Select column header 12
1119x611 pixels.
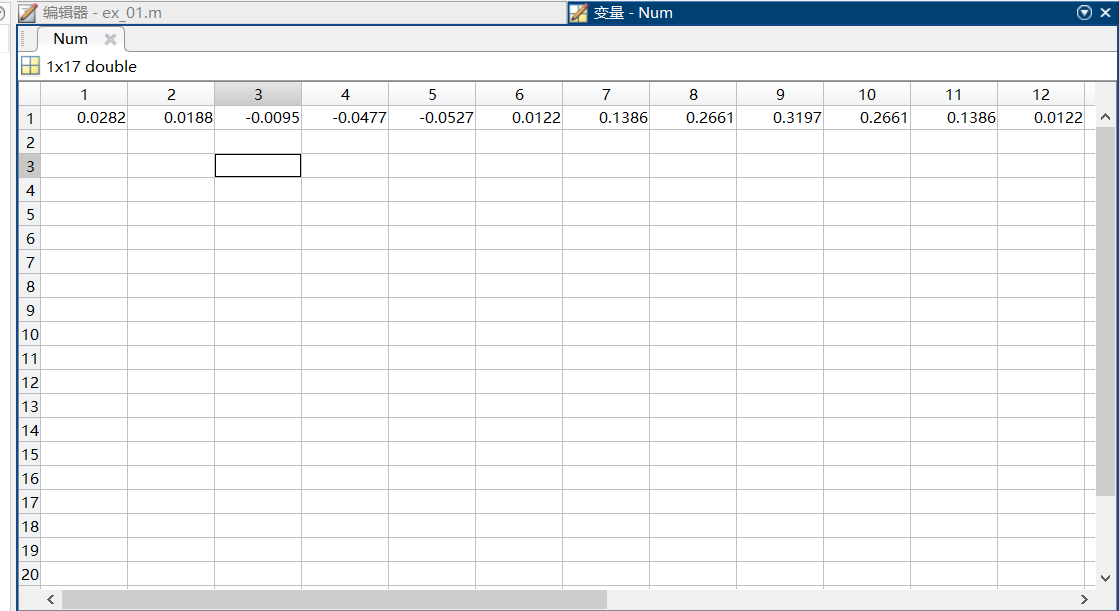[1041, 94]
